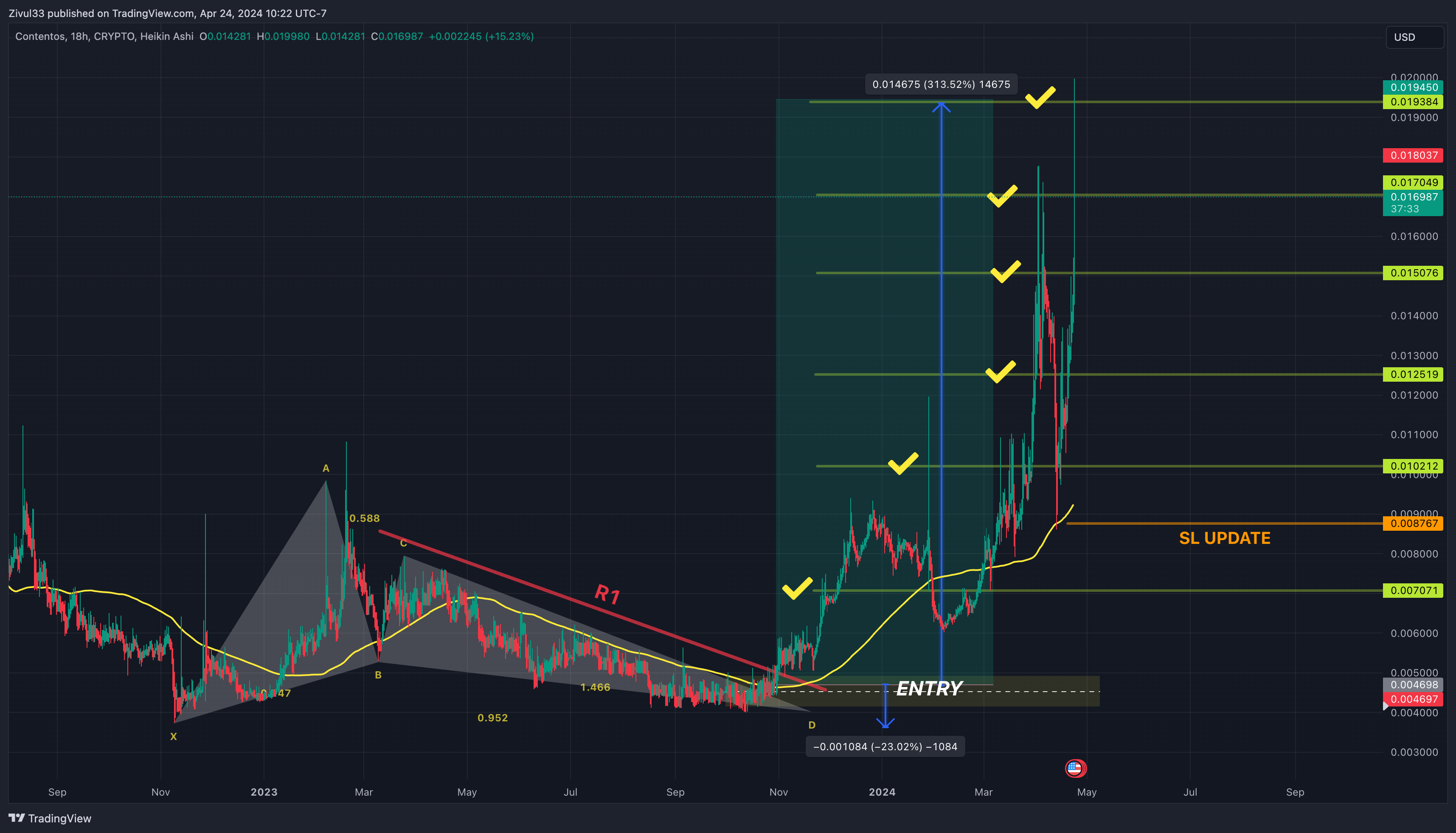Click the 0.019384 target price label
The height and width of the screenshot is (833, 1456).
pyautogui.click(x=1413, y=102)
